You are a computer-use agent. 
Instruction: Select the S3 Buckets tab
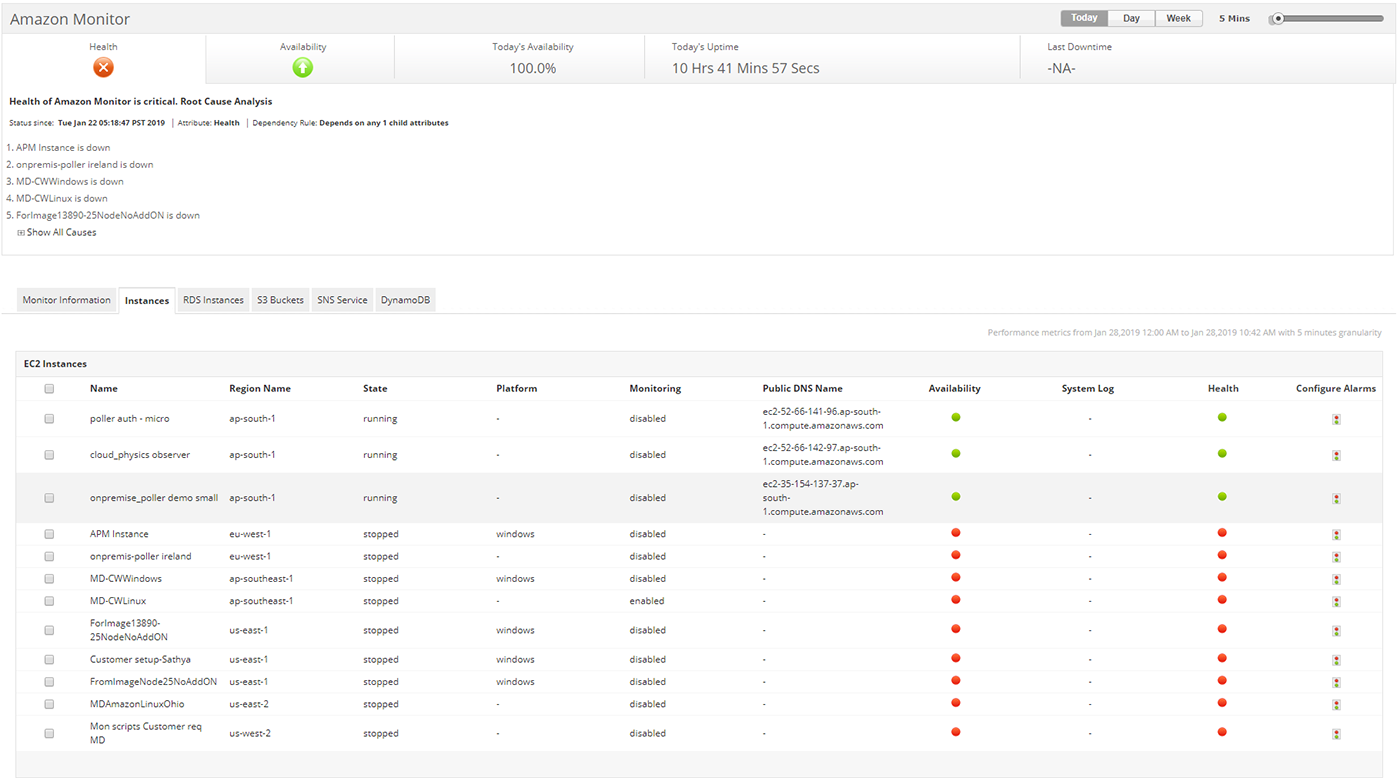[280, 300]
